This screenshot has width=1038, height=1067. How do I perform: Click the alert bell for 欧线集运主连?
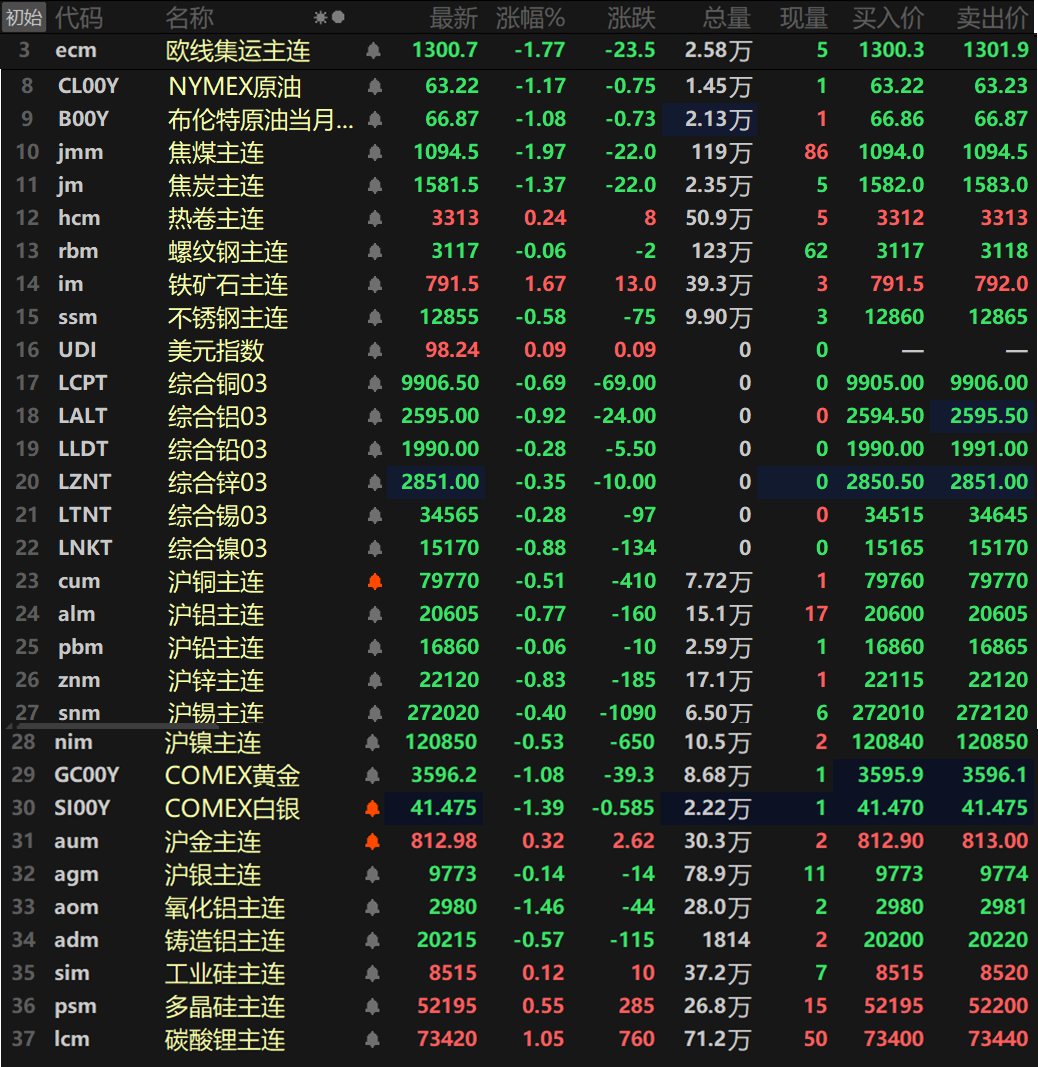373,50
